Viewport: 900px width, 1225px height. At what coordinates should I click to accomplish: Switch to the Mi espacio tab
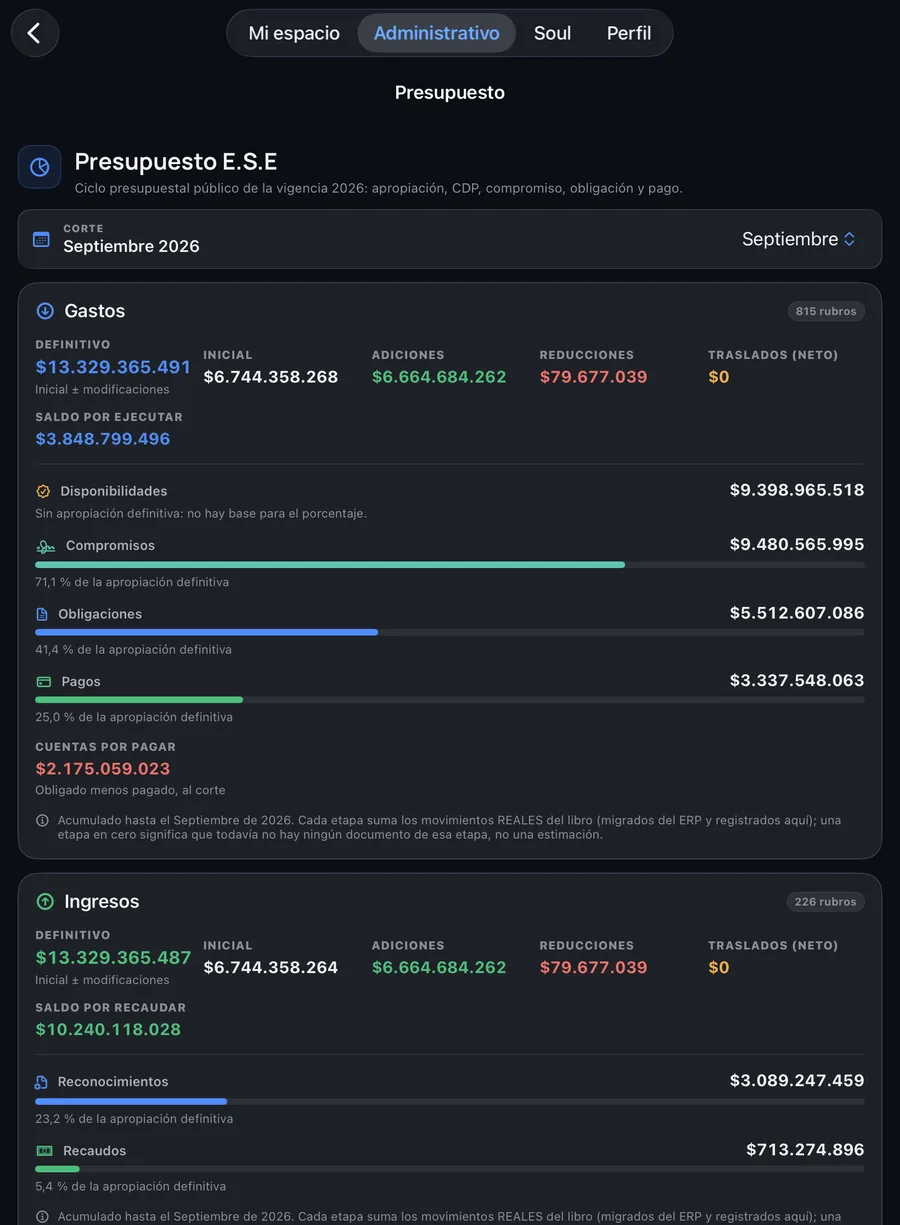[x=294, y=33]
